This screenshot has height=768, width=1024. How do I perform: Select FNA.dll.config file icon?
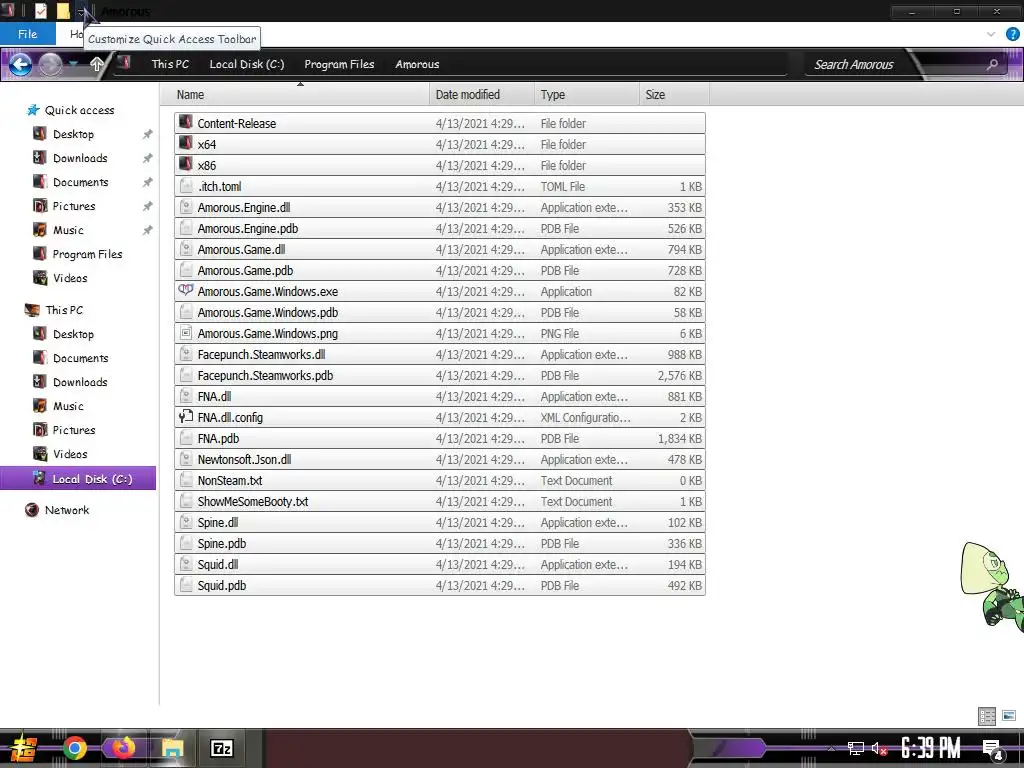(x=186, y=417)
